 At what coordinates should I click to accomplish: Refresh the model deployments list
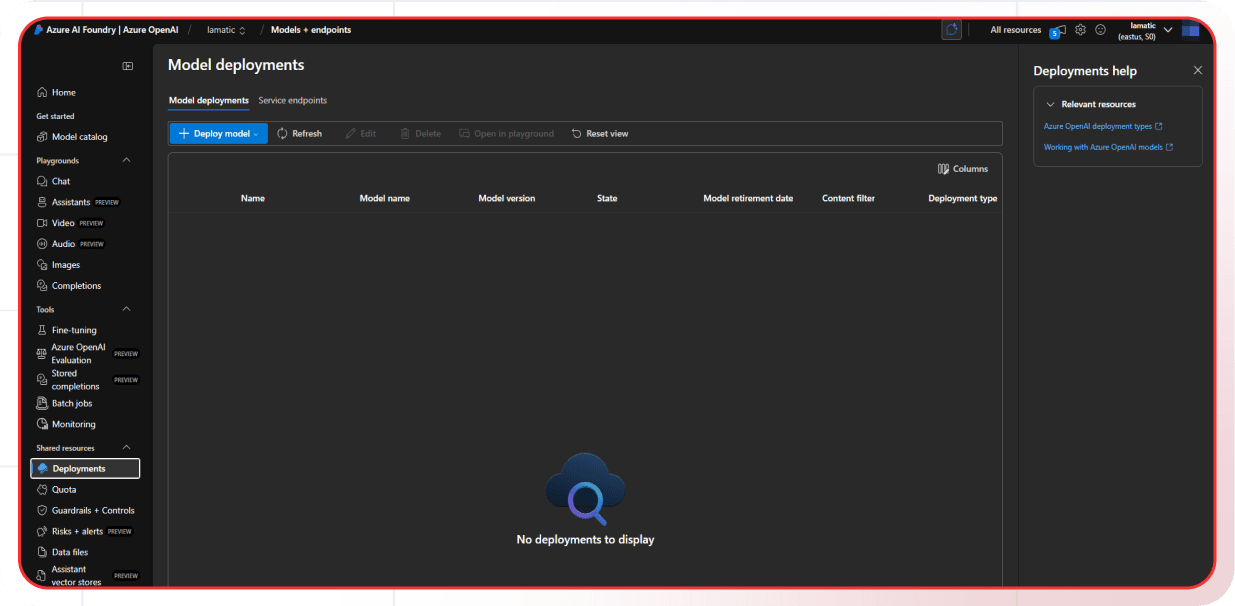click(299, 133)
